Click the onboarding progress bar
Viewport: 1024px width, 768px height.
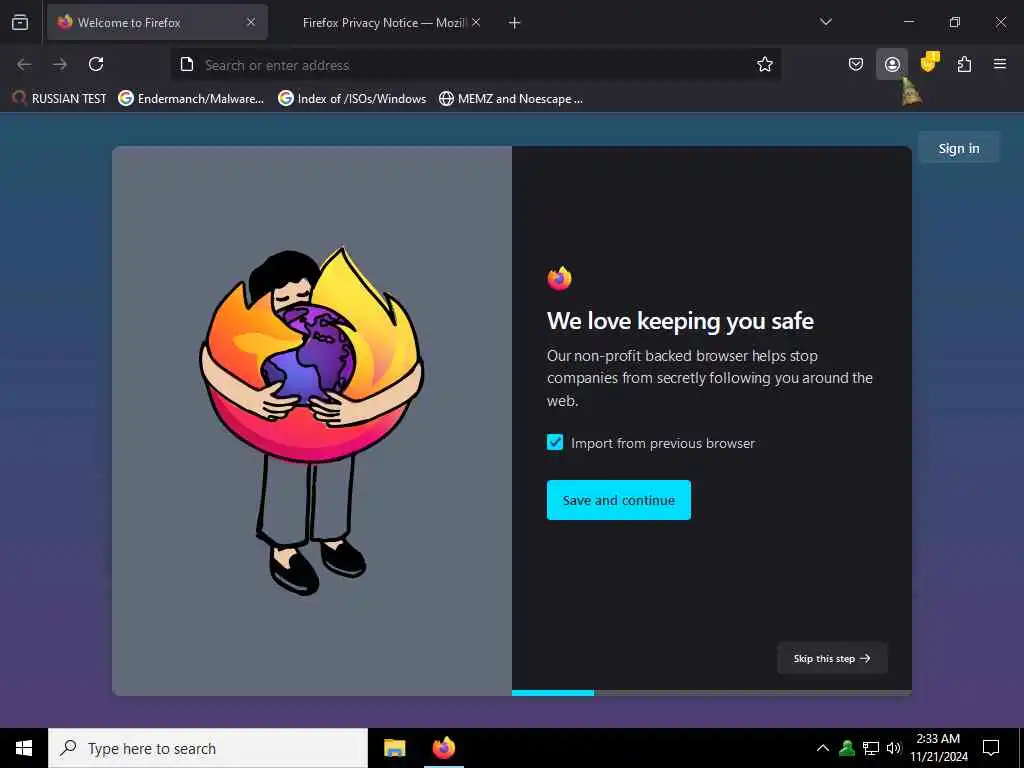(x=712, y=693)
